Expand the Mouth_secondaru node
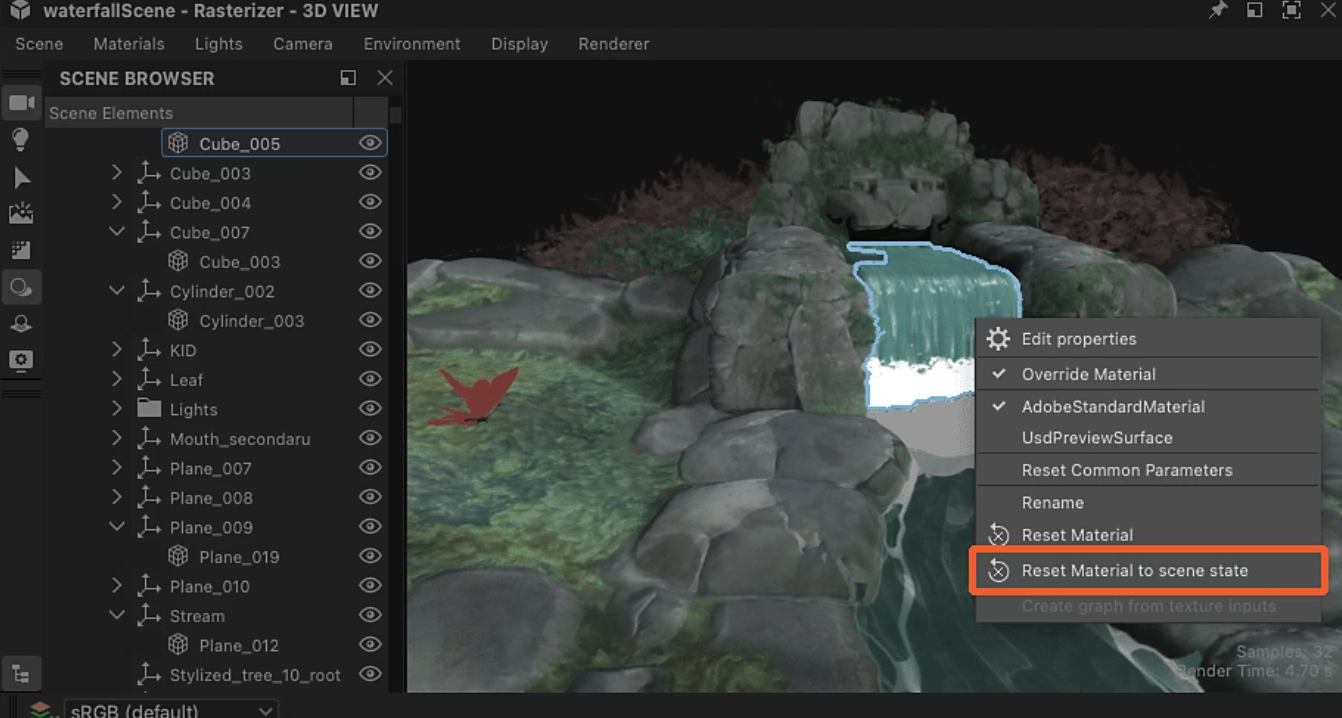 pos(117,438)
